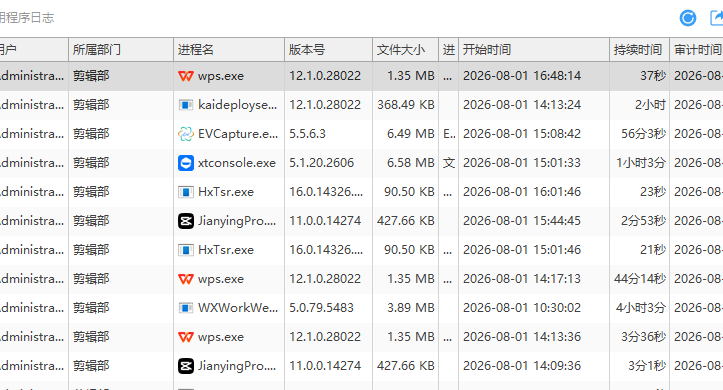Click duration 21秒 cell
The width and height of the screenshot is (723, 390).
coord(653,250)
